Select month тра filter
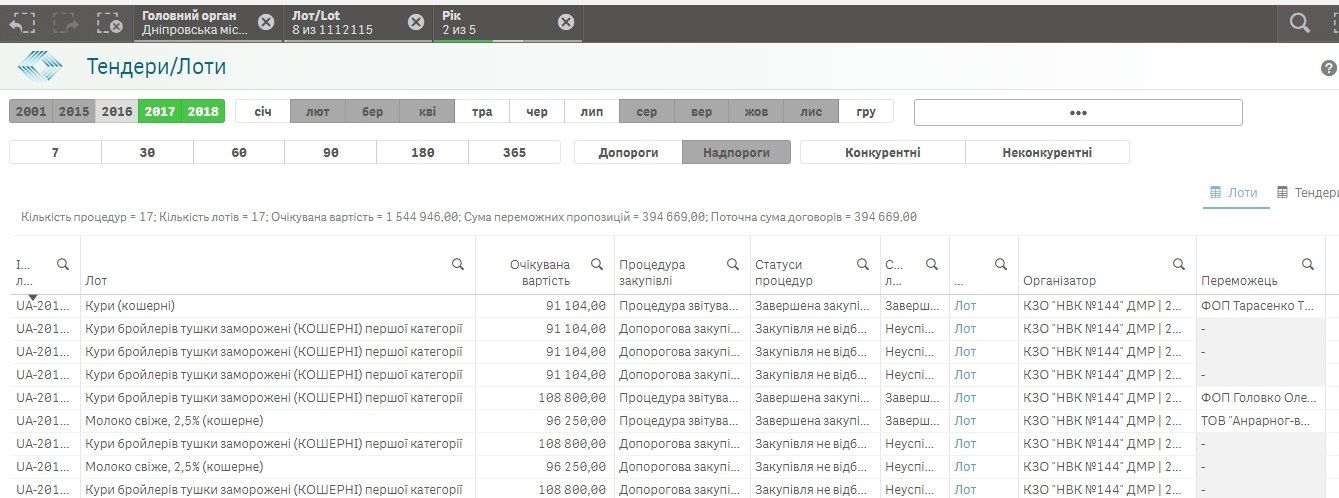Image resolution: width=1339 pixels, height=498 pixels. click(x=482, y=112)
